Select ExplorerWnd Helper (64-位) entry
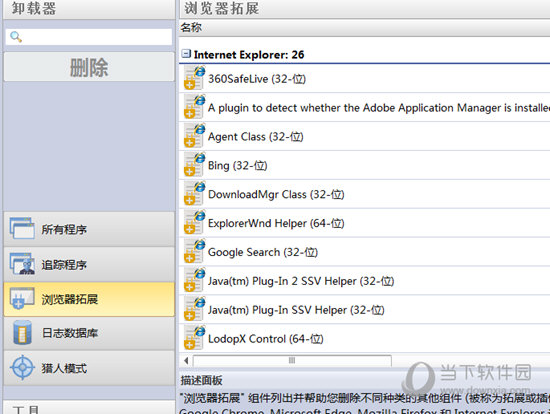550x414 pixels. pyautogui.click(x=364, y=223)
